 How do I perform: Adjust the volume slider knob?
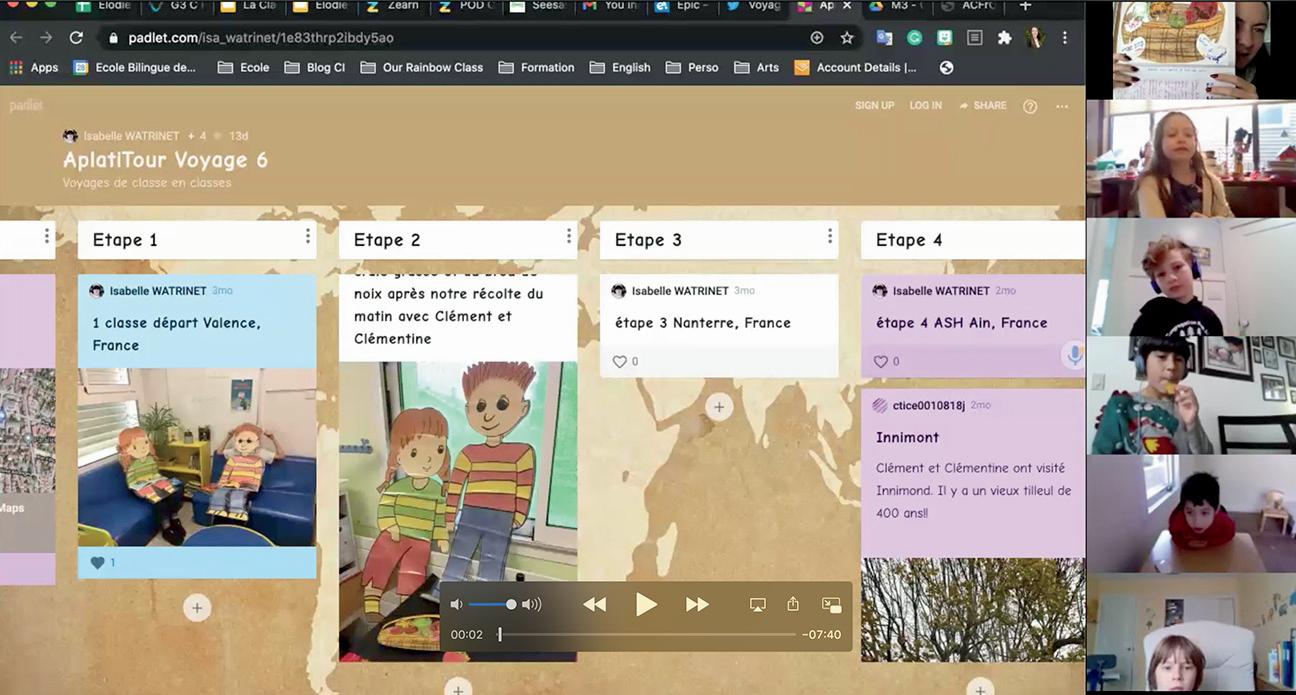pos(511,604)
